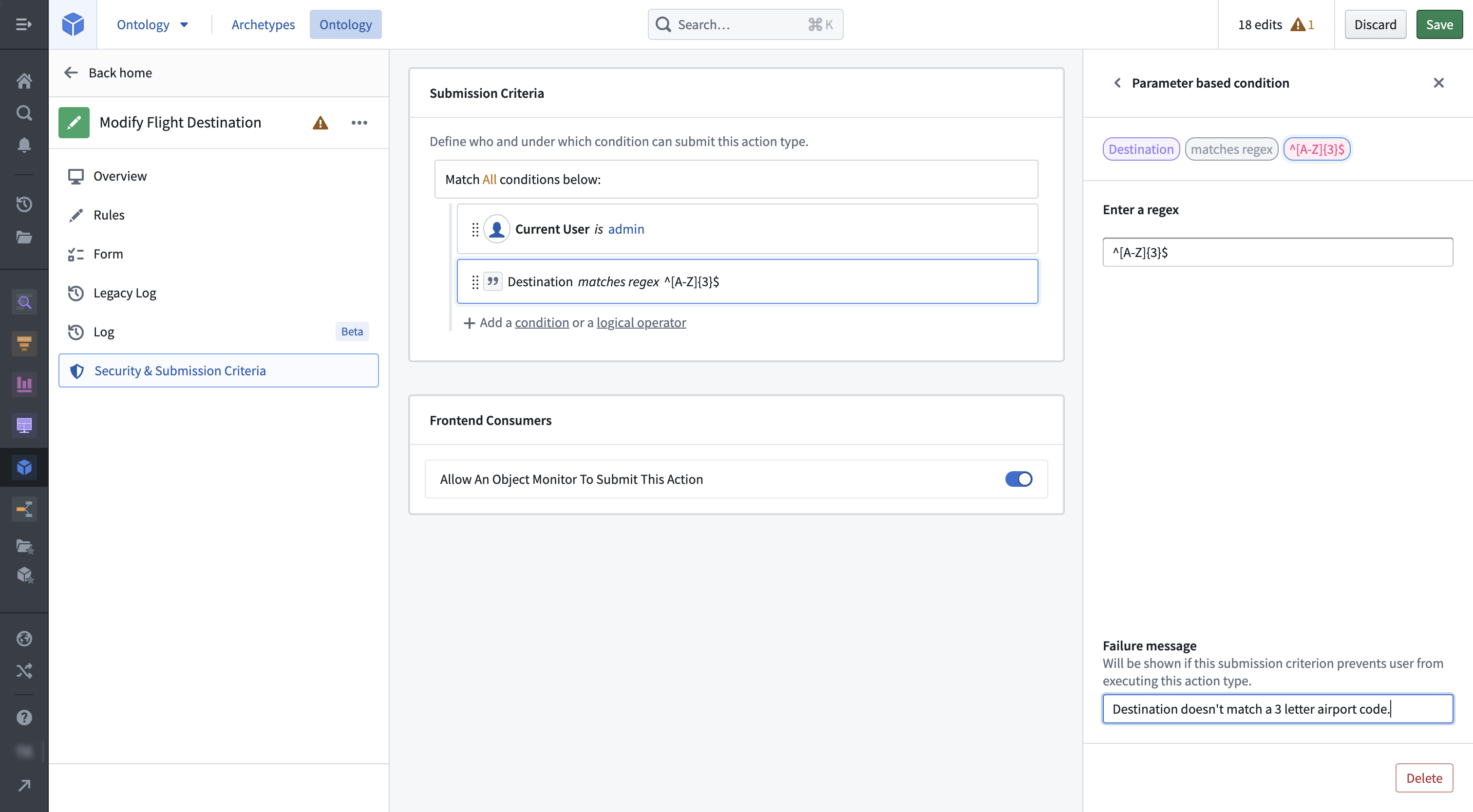
Task: Open the globe icon in sidebar
Action: [24, 638]
